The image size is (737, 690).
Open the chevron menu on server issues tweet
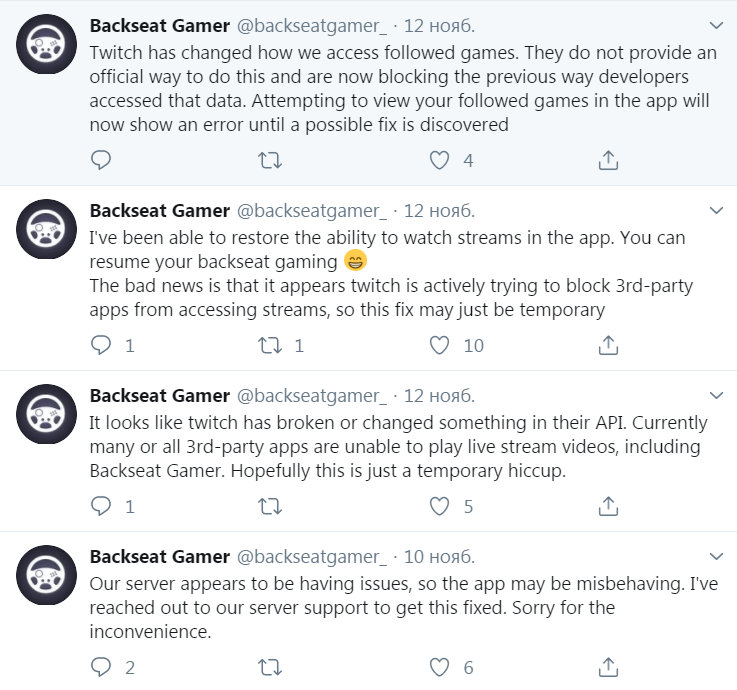click(x=716, y=556)
